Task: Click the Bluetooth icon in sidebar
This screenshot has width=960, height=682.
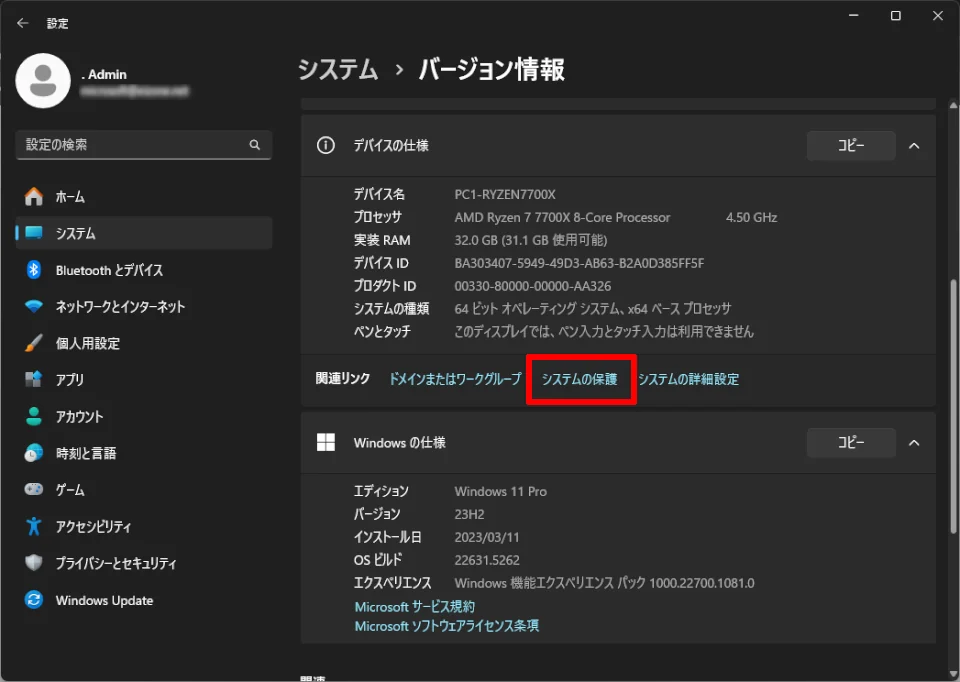Action: 34,269
